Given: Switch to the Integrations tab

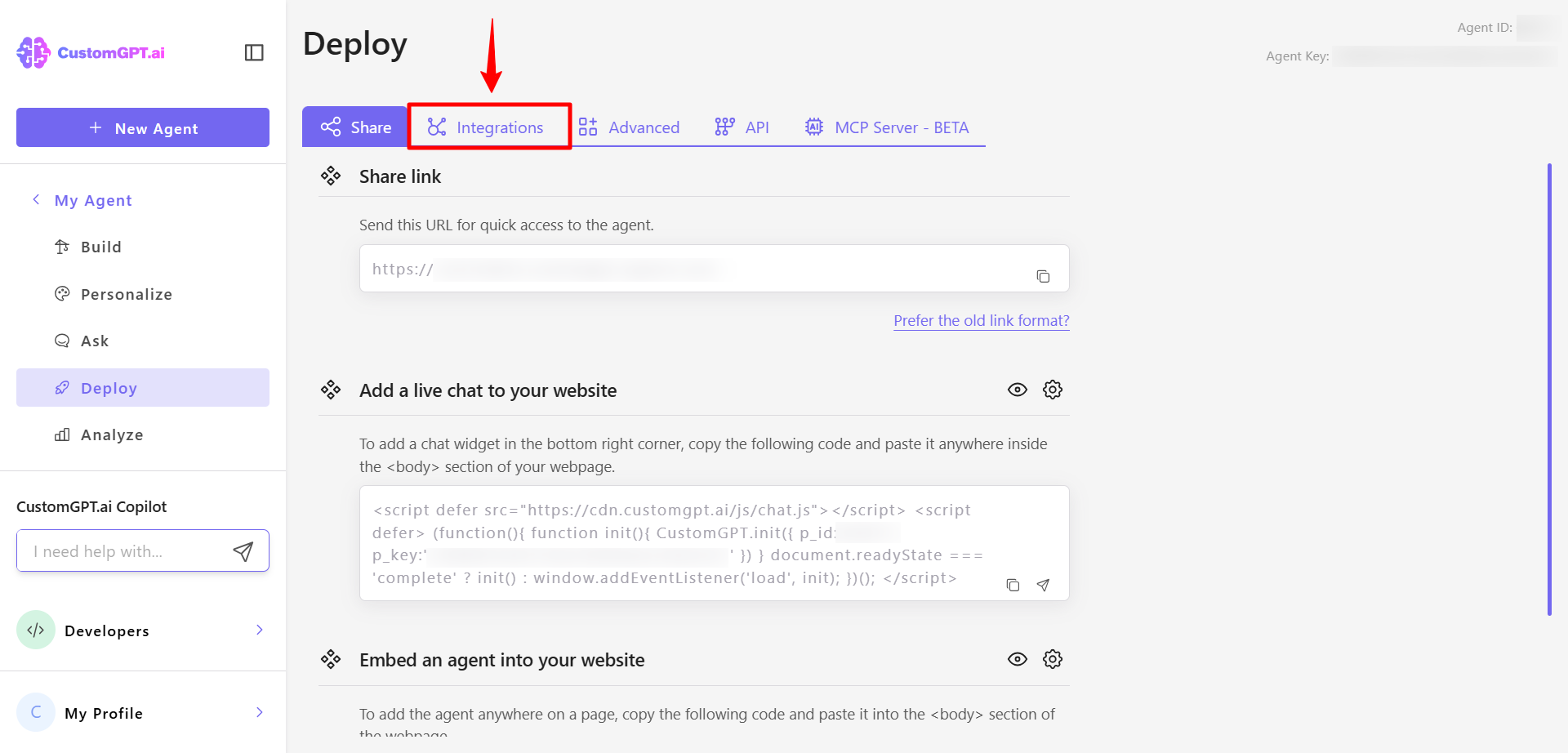Looking at the screenshot, I should 489,127.
